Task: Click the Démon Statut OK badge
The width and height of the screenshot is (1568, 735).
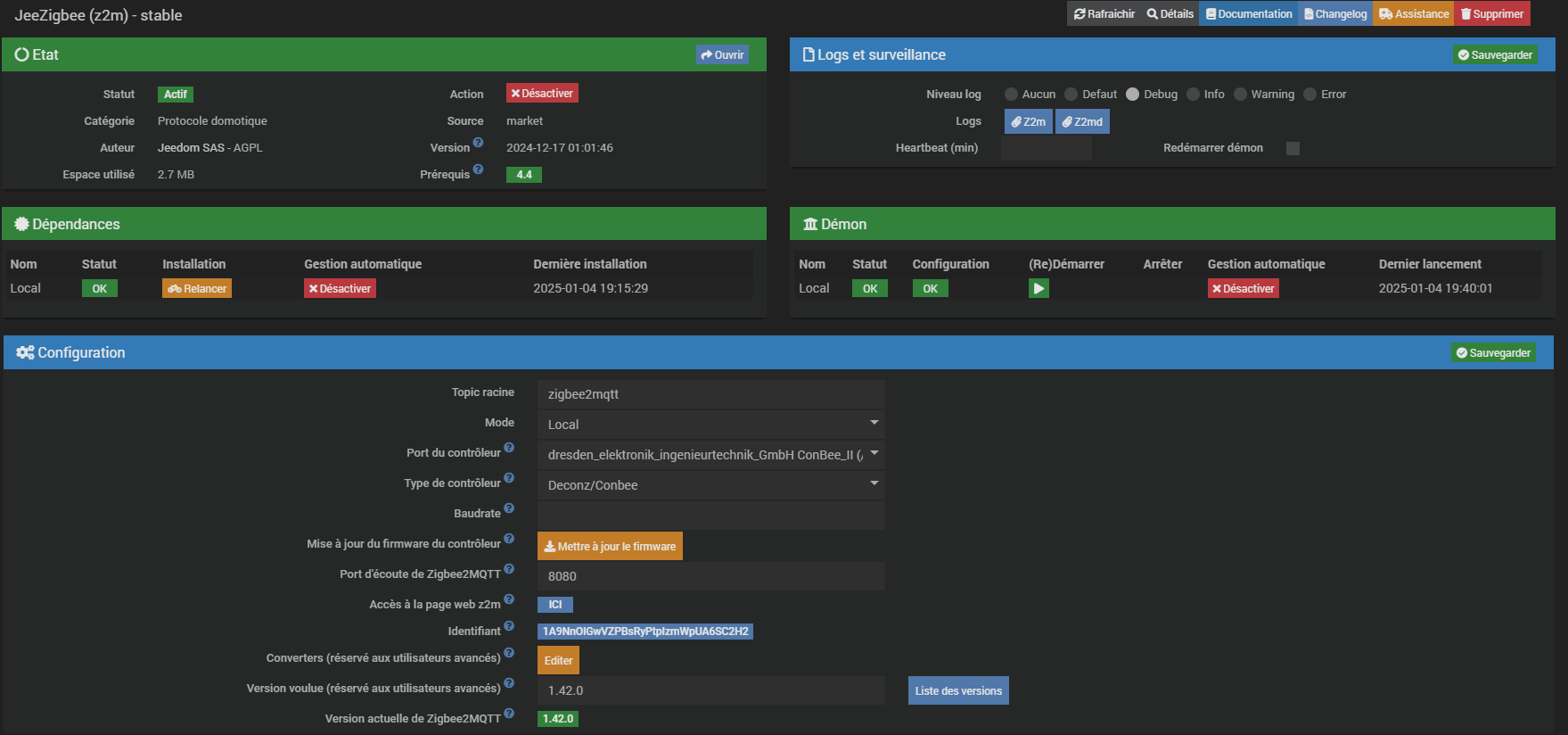Action: point(870,288)
